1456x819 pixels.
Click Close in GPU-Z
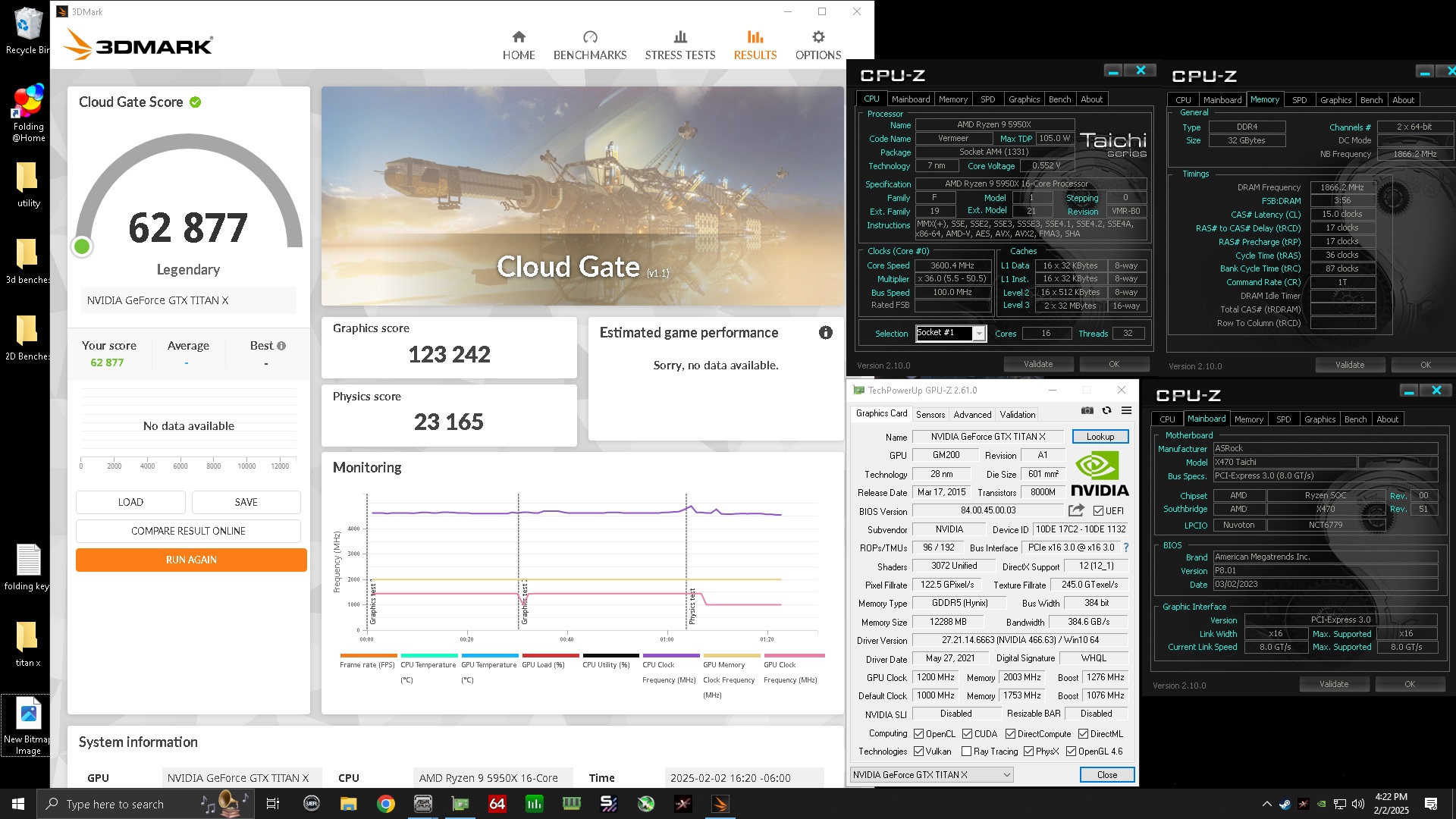pyautogui.click(x=1107, y=775)
